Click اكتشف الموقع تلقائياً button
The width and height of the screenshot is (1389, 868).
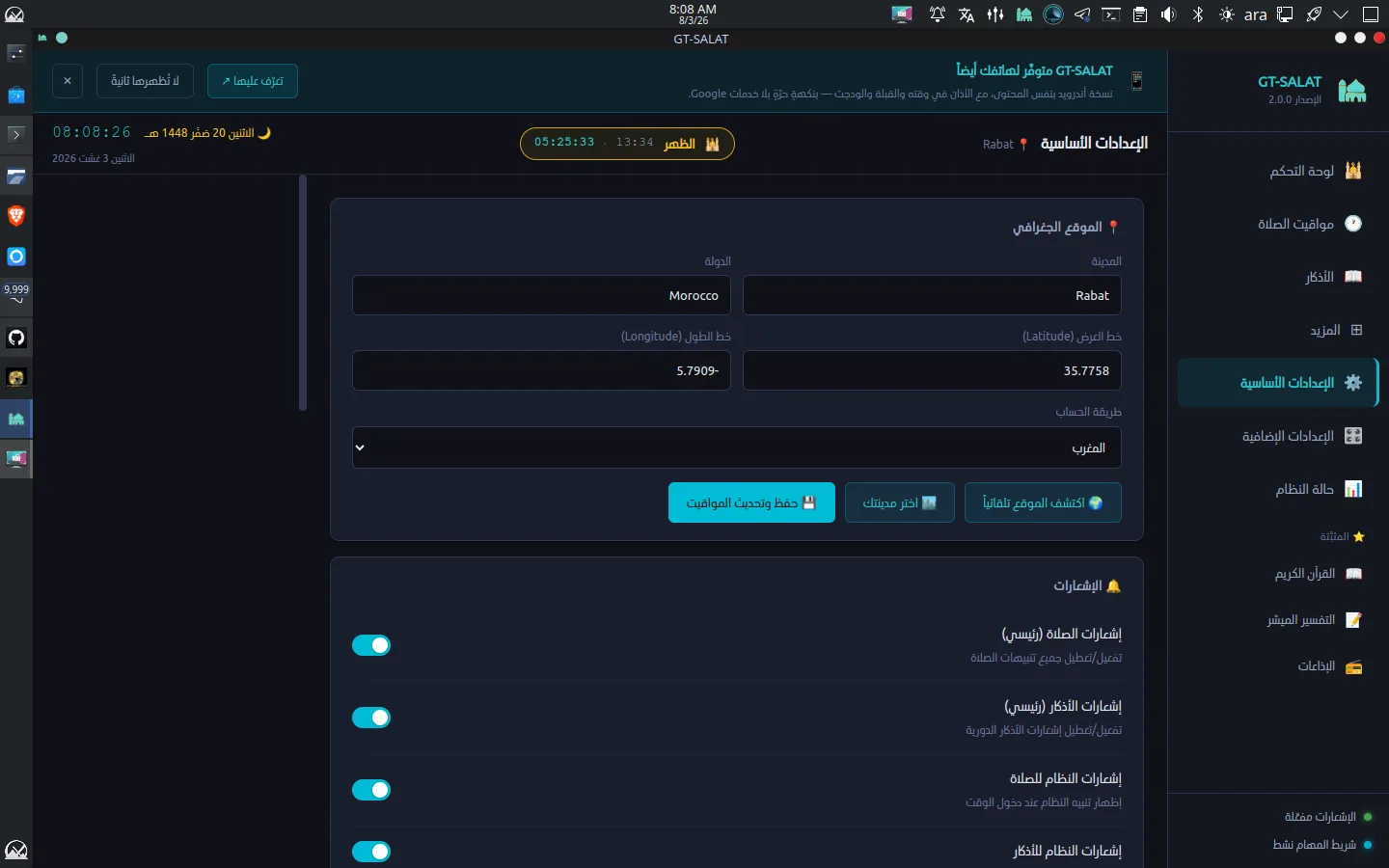[1043, 502]
